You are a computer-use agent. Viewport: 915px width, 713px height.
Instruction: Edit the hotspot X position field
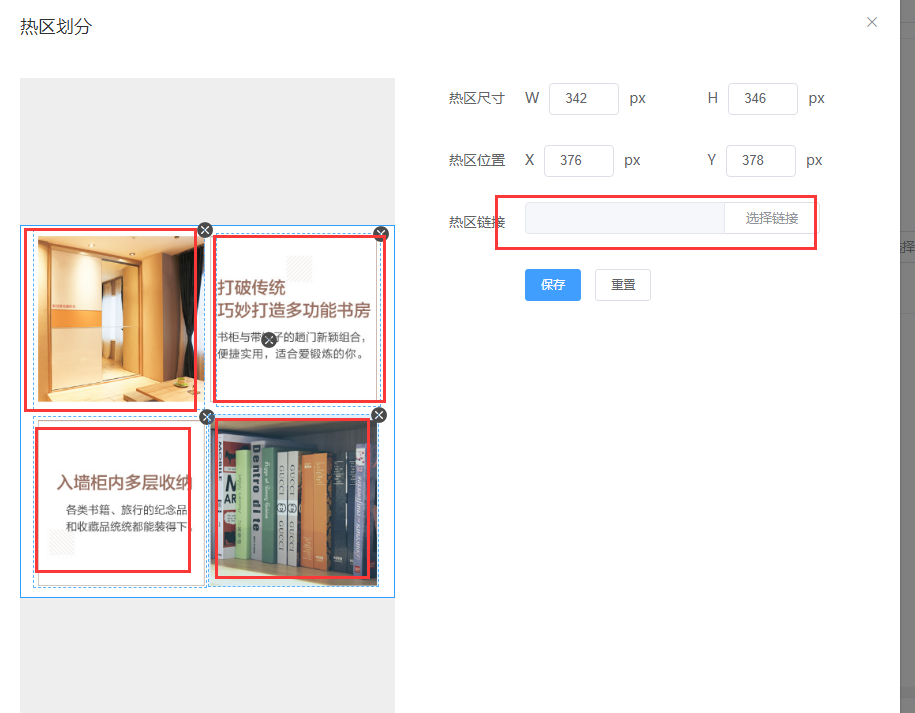pos(579,160)
